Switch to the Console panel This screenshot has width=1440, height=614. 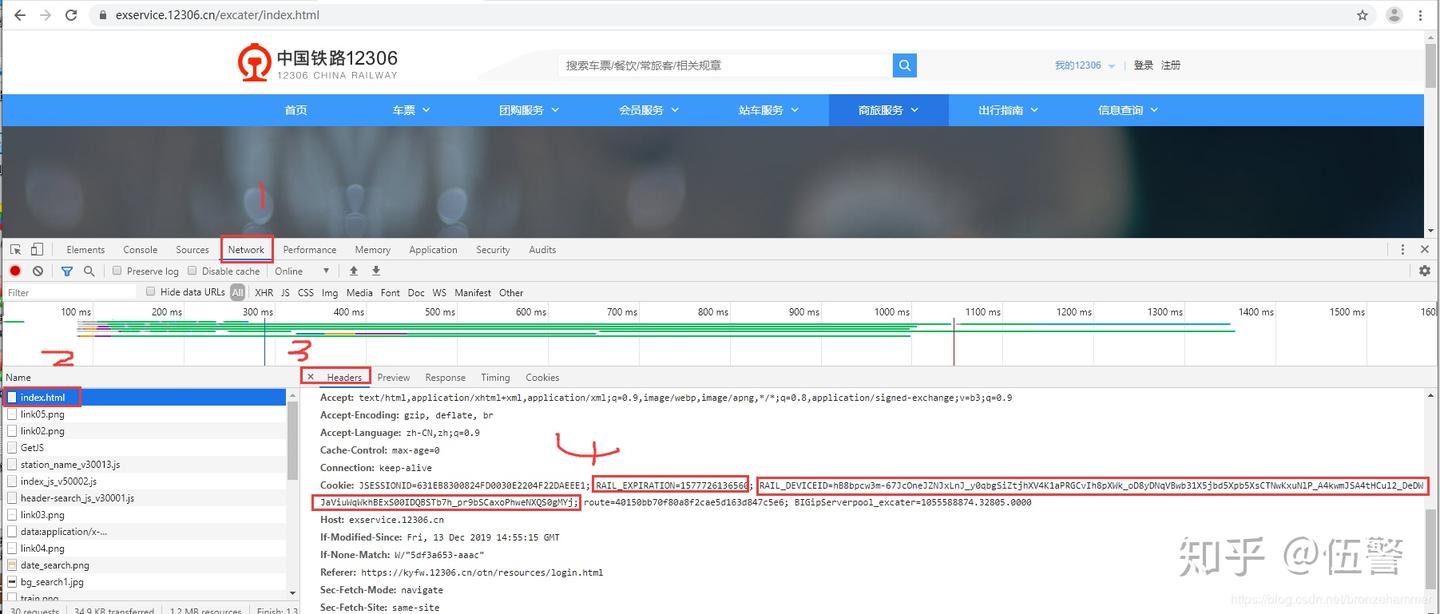click(140, 249)
